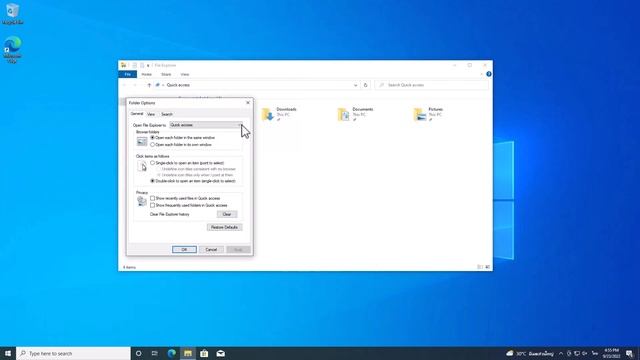
Task: Click the taskbar clock and date
Action: (611, 353)
